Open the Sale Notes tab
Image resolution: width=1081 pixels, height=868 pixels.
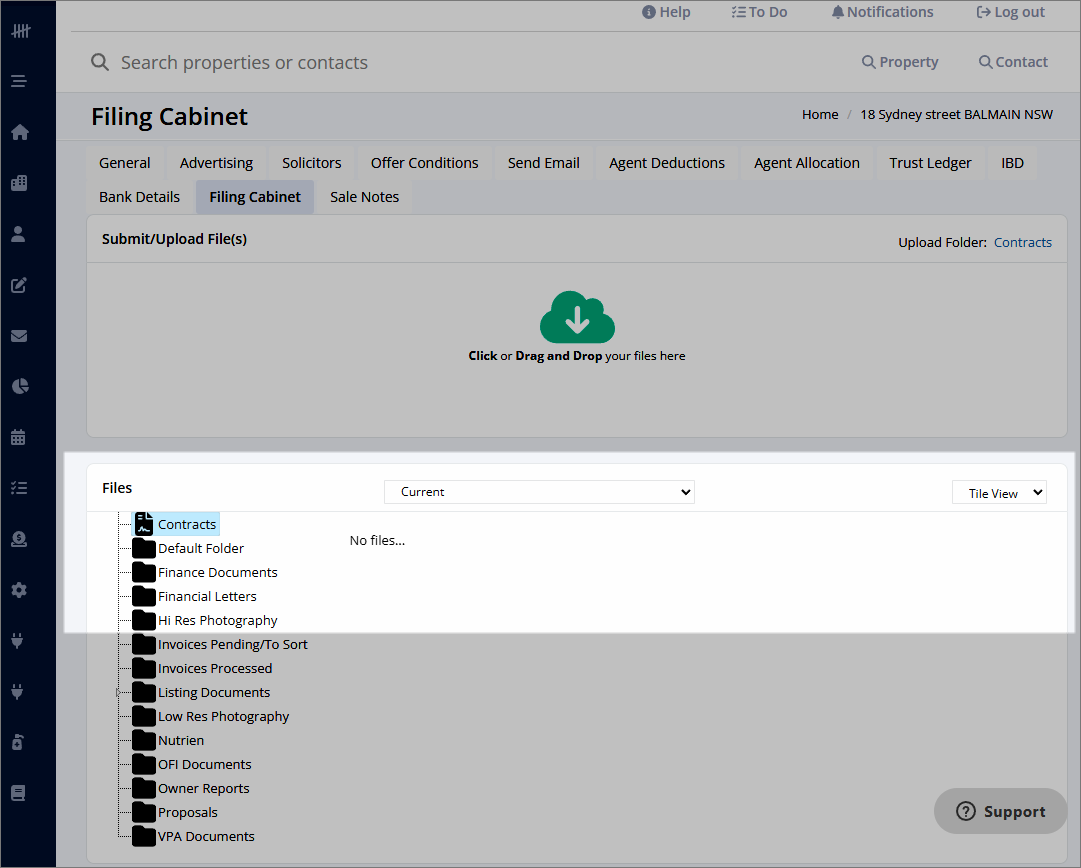click(x=364, y=197)
